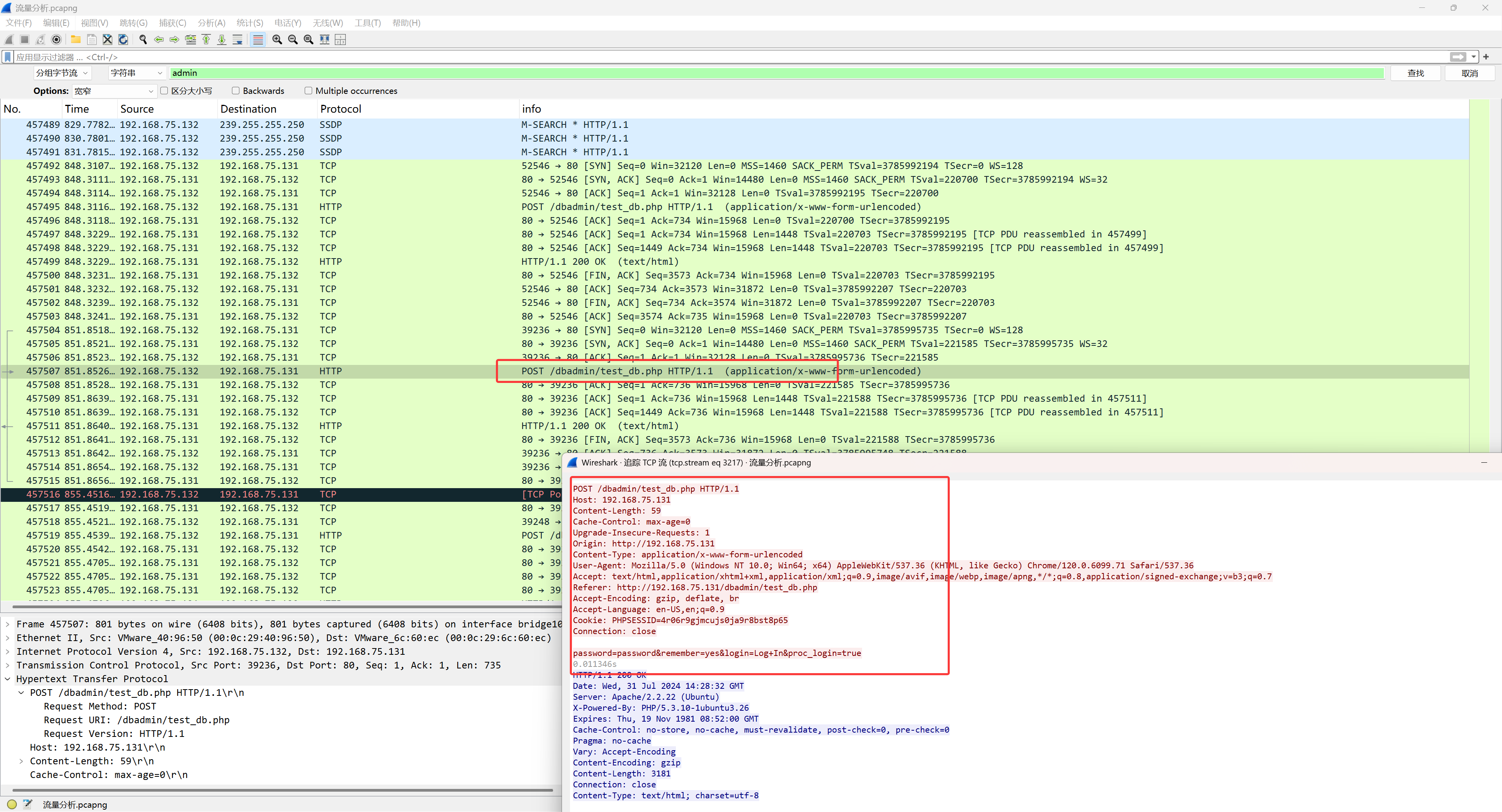Click the admin search string field
1502x812 pixels.
pyautogui.click(x=776, y=73)
